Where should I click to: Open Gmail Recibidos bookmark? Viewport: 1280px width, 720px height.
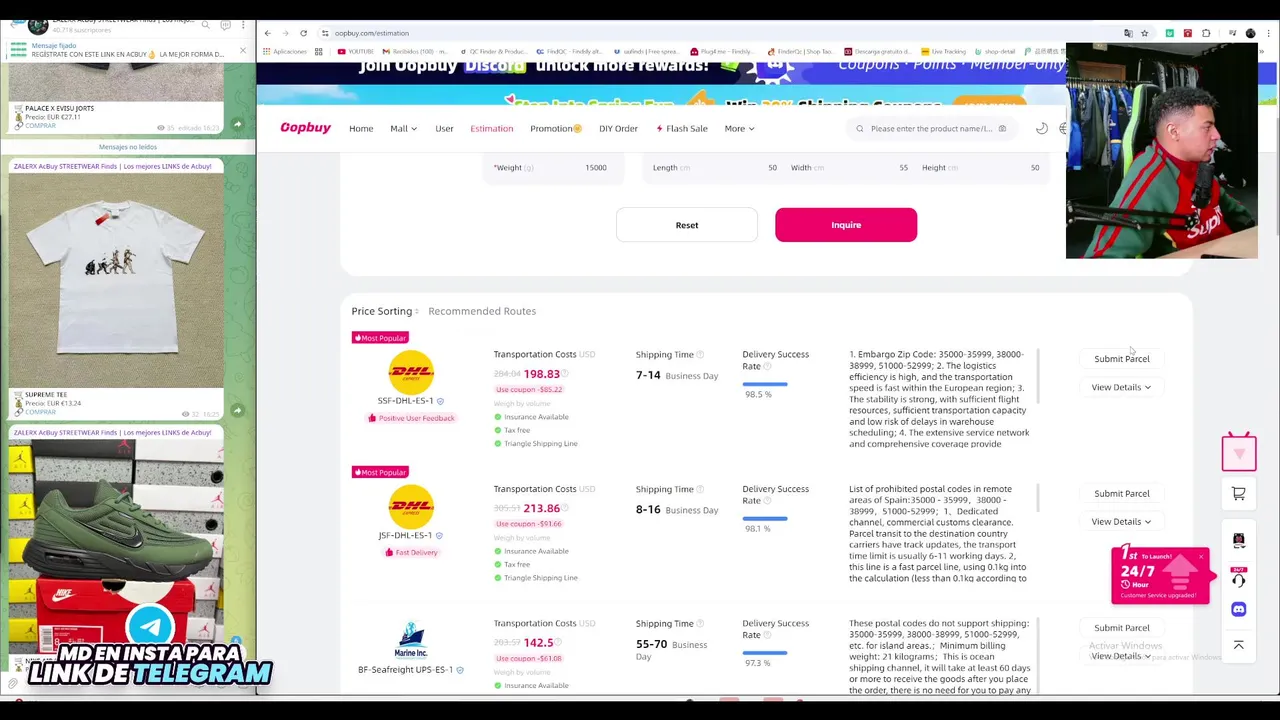click(x=414, y=51)
